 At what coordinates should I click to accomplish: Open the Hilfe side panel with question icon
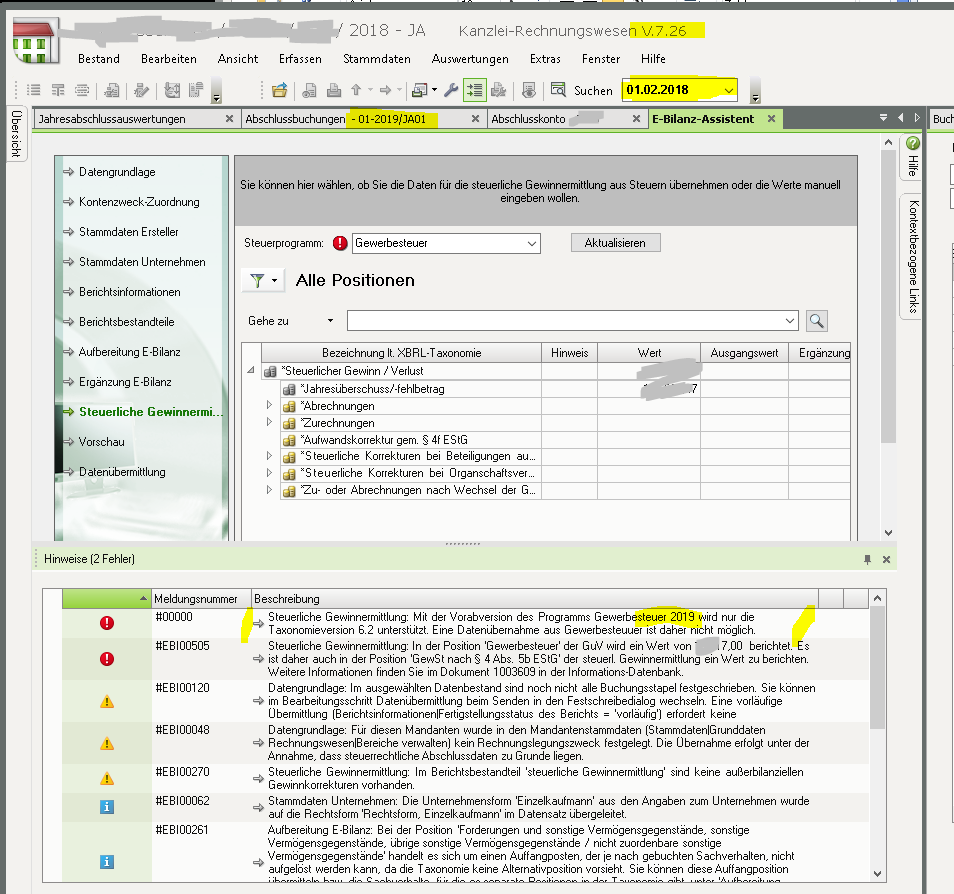(913, 156)
